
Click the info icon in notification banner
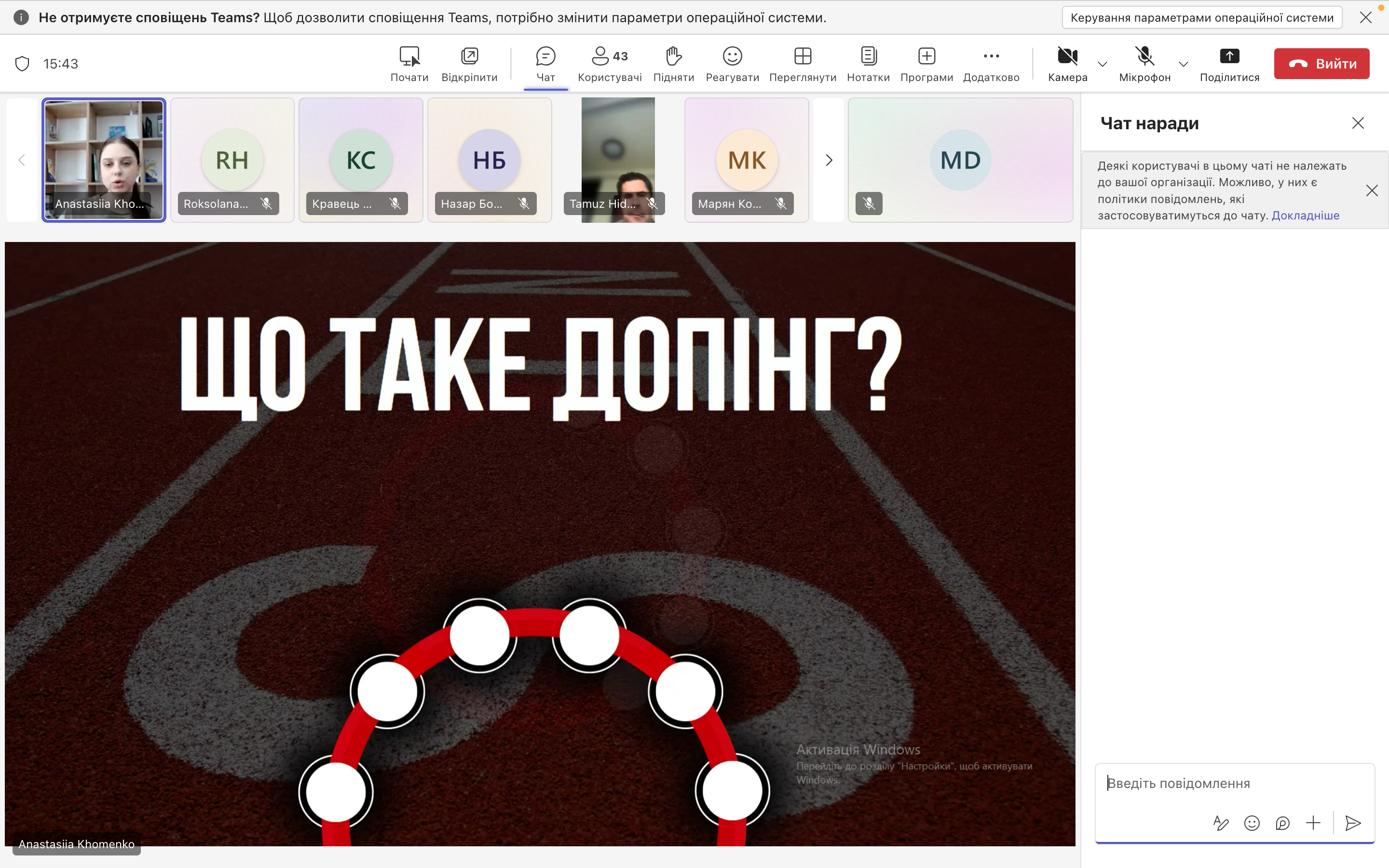click(21, 17)
